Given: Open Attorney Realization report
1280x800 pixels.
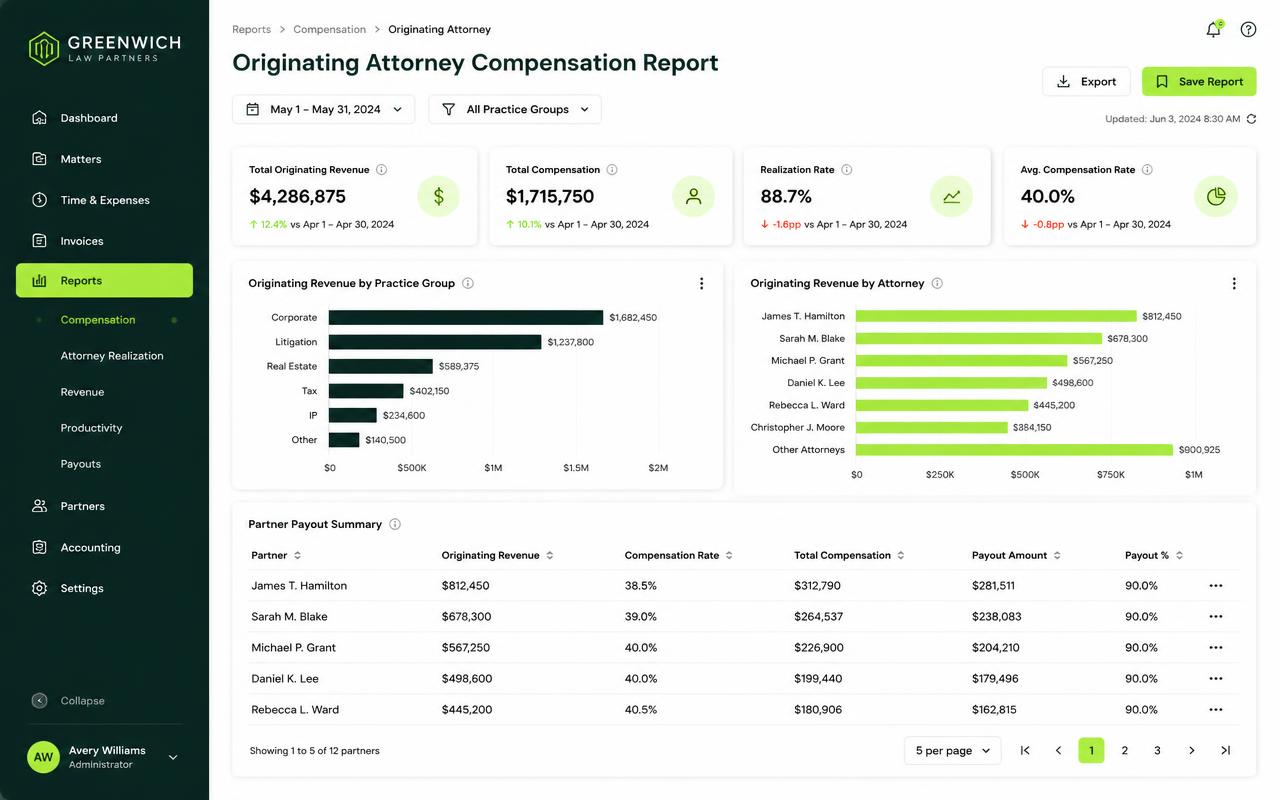Looking at the screenshot, I should pos(112,356).
